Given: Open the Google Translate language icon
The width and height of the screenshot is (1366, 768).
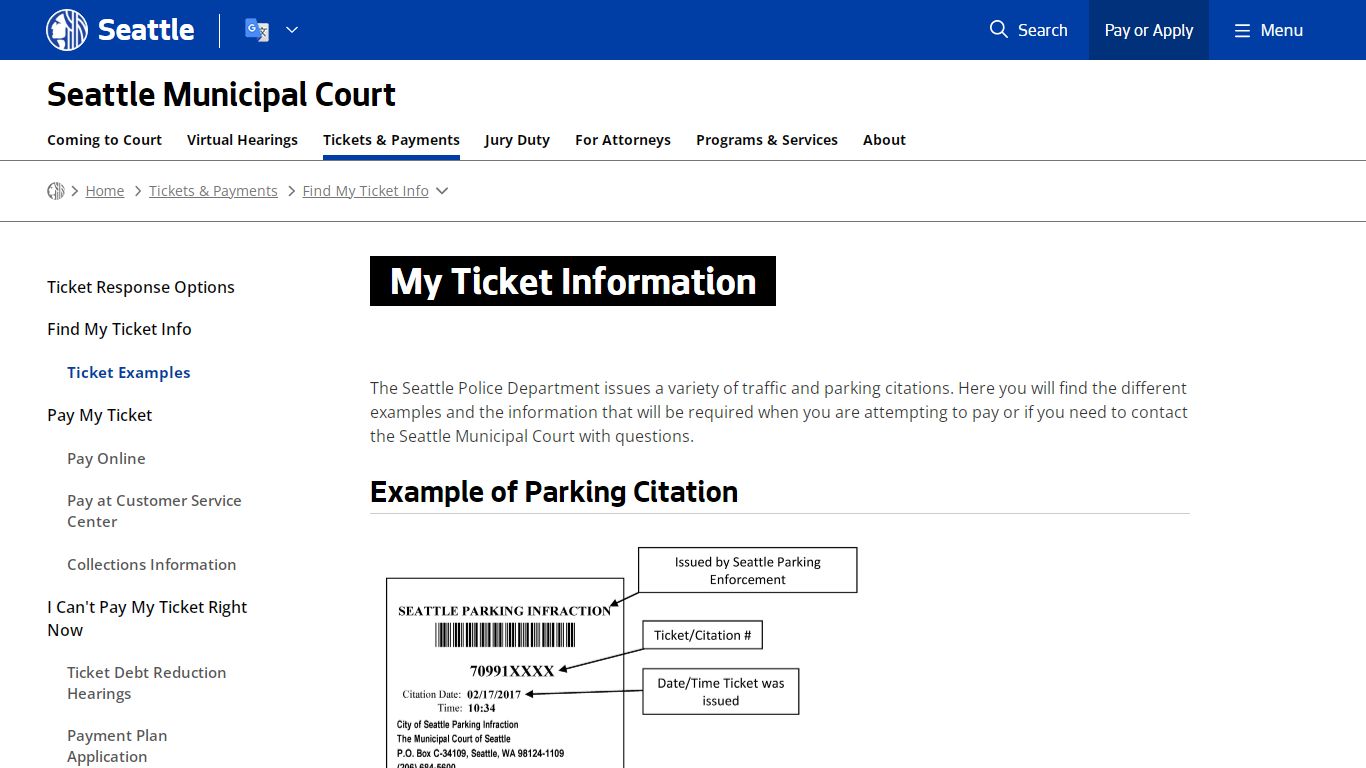Looking at the screenshot, I should pos(257,30).
